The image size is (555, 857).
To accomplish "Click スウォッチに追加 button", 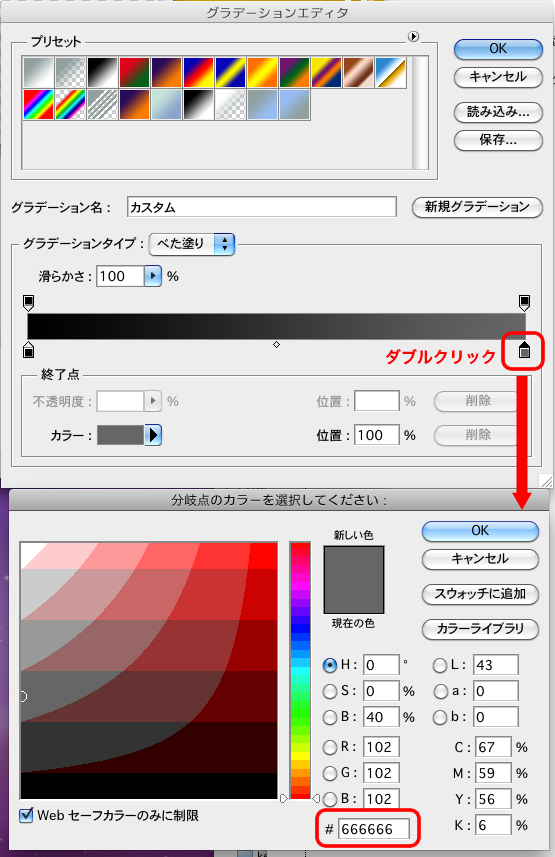I will pos(480,594).
